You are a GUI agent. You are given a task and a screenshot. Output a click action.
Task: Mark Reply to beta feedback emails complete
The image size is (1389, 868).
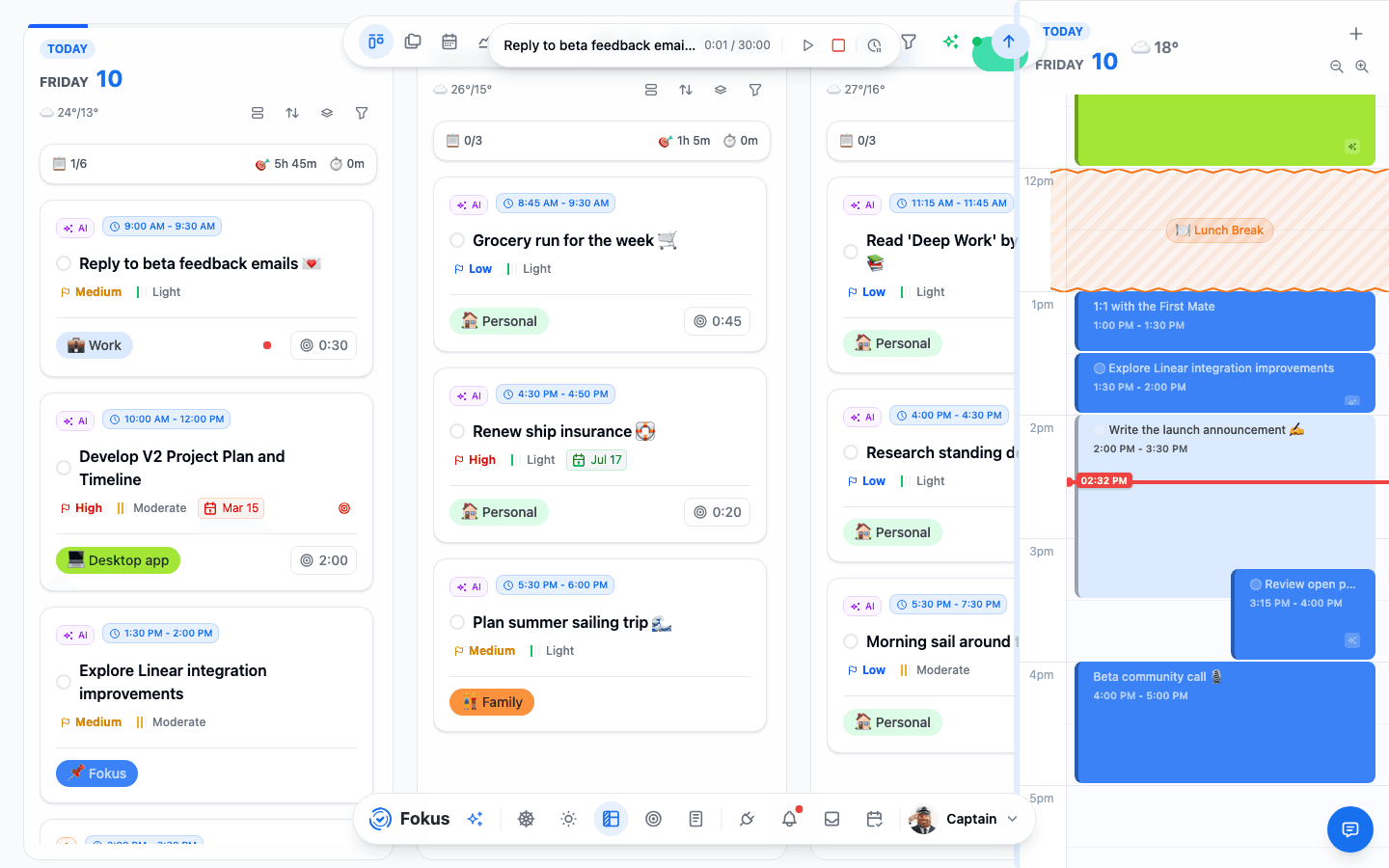64,263
